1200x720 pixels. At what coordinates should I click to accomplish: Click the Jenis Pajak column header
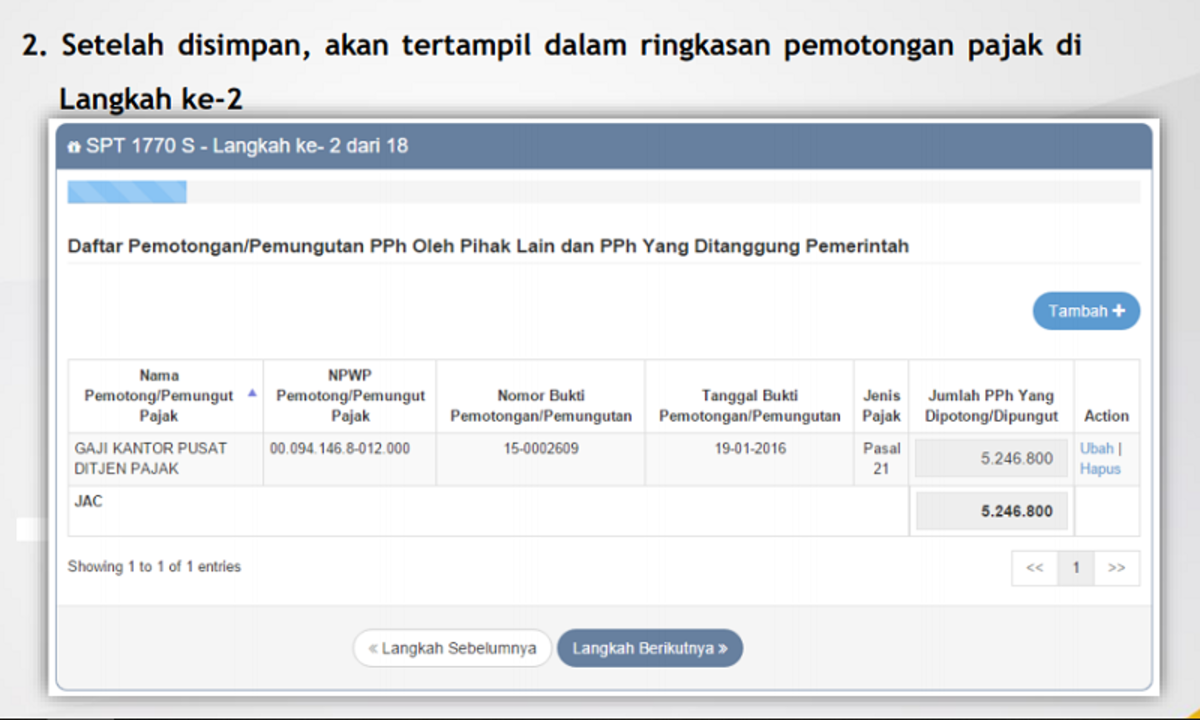pos(881,405)
